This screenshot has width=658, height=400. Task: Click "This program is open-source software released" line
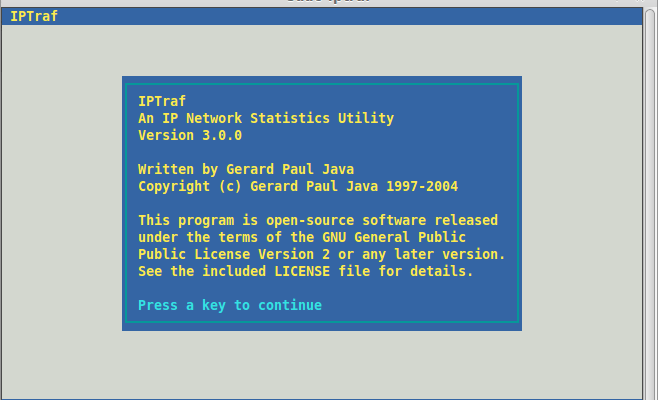click(x=318, y=220)
